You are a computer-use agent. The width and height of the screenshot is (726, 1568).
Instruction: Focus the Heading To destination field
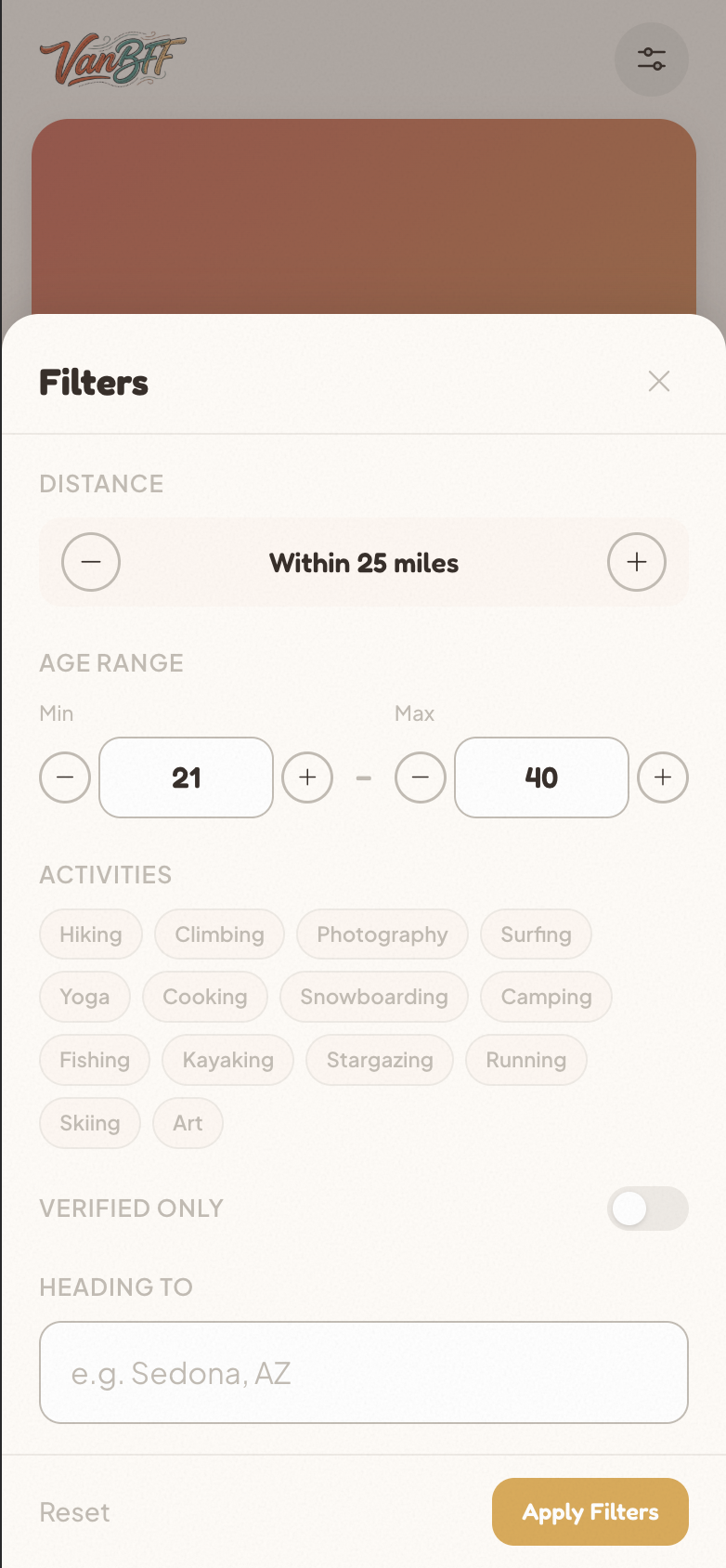[364, 1372]
